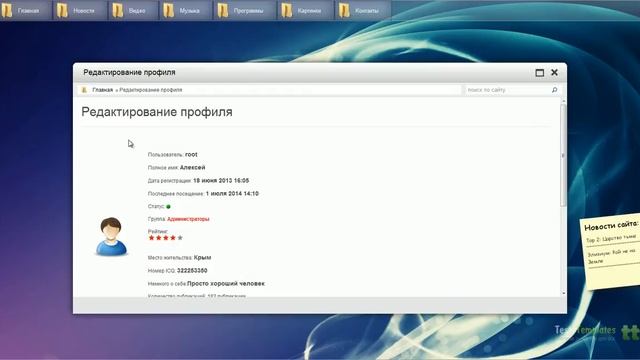The image size is (640, 360).
Task: Click the scrollbar down arrow
Action: (564, 293)
